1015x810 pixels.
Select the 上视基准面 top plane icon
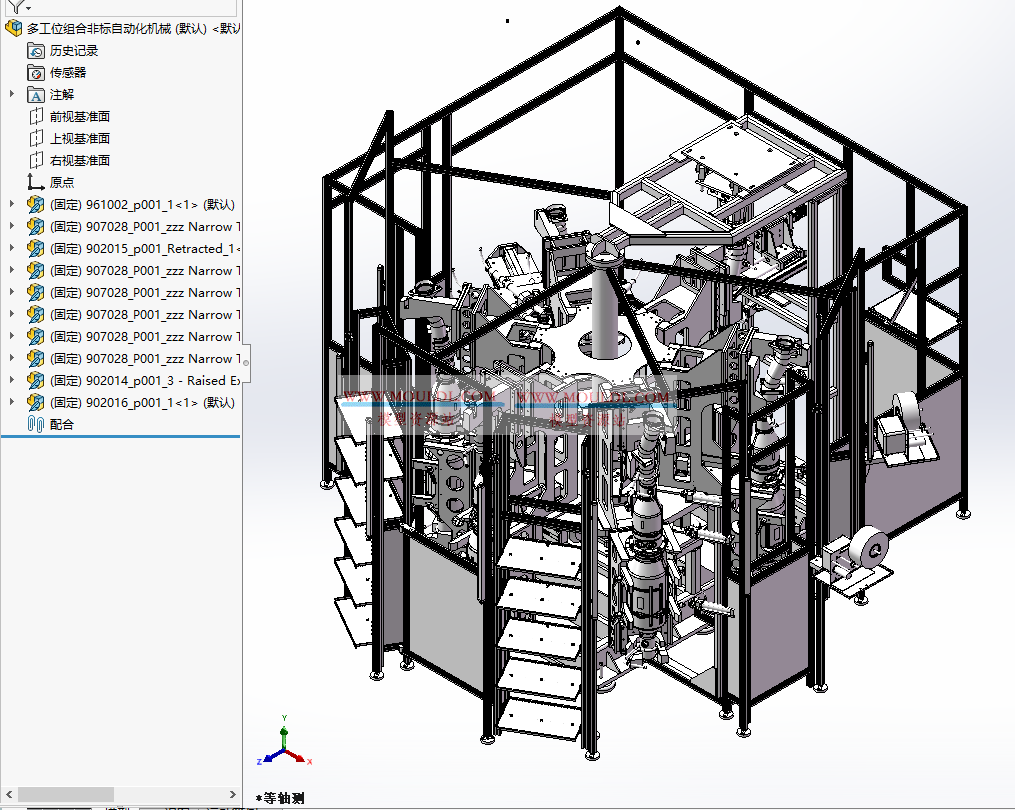[35, 138]
